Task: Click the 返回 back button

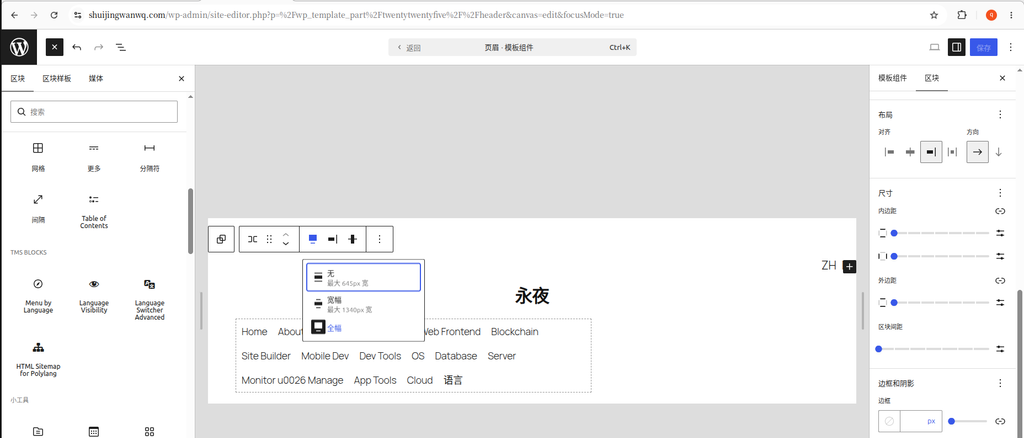Action: pyautogui.click(x=409, y=48)
